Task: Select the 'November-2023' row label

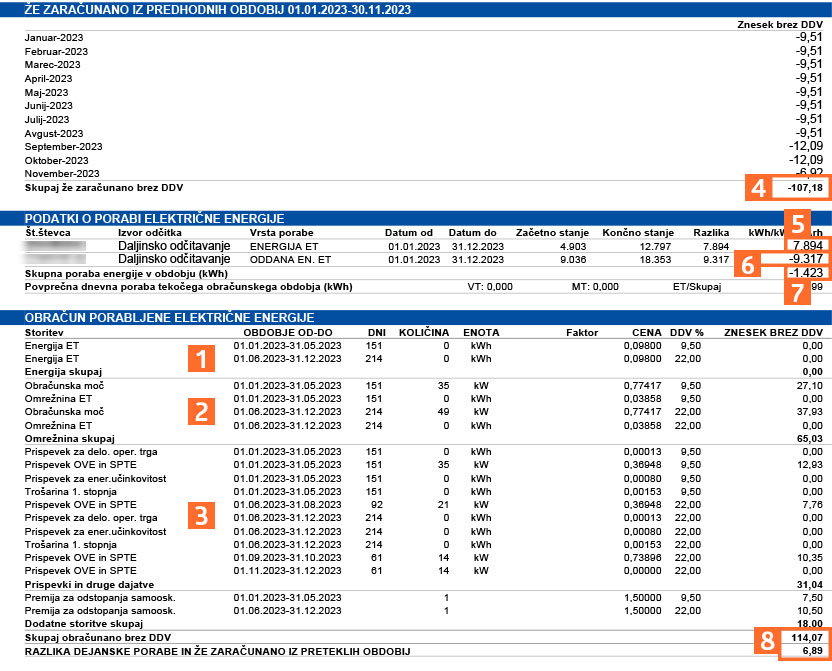Action: pos(62,173)
